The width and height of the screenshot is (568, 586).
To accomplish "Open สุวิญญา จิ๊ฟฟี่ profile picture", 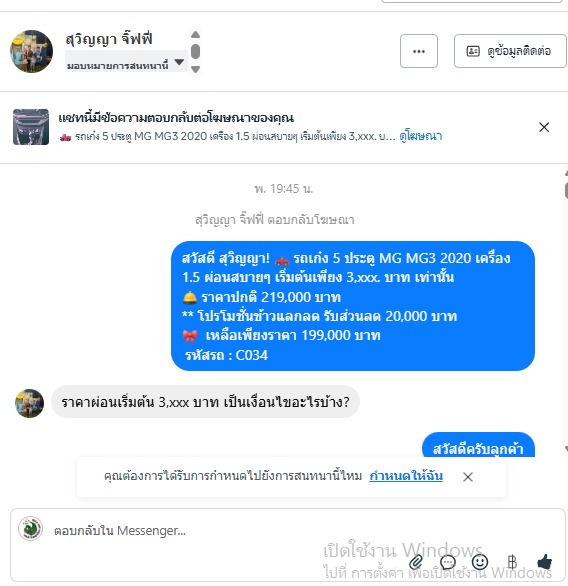I will tap(31, 52).
